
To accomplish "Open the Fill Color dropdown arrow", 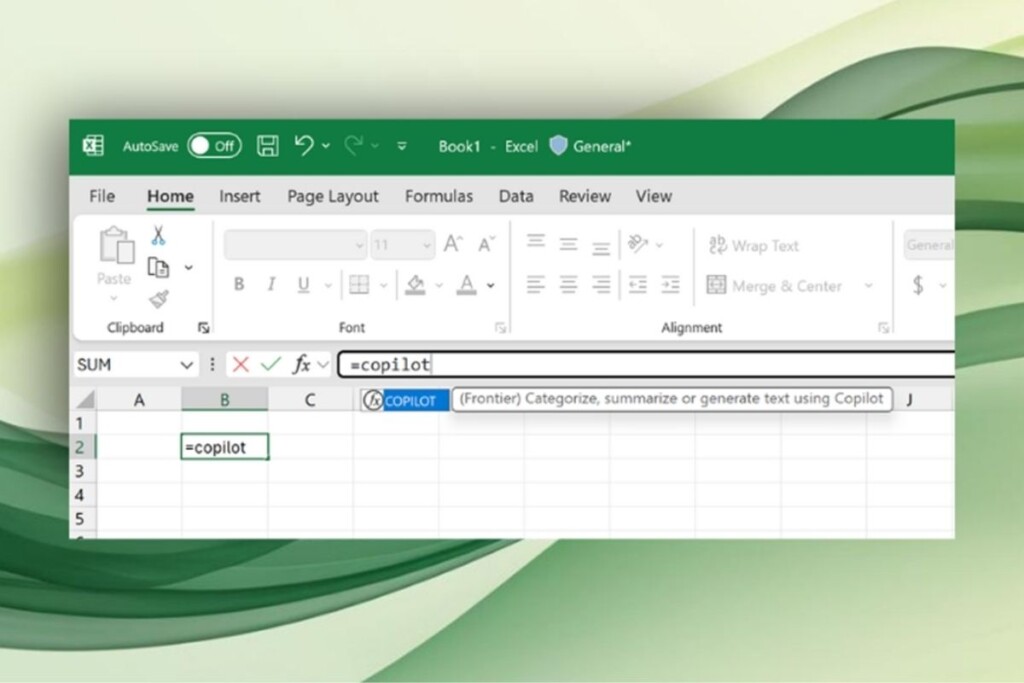I will pyautogui.click(x=439, y=285).
